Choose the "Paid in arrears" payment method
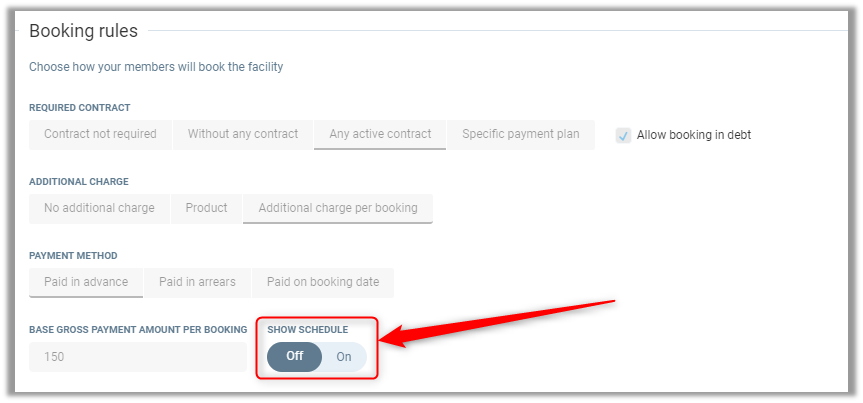 (x=197, y=282)
